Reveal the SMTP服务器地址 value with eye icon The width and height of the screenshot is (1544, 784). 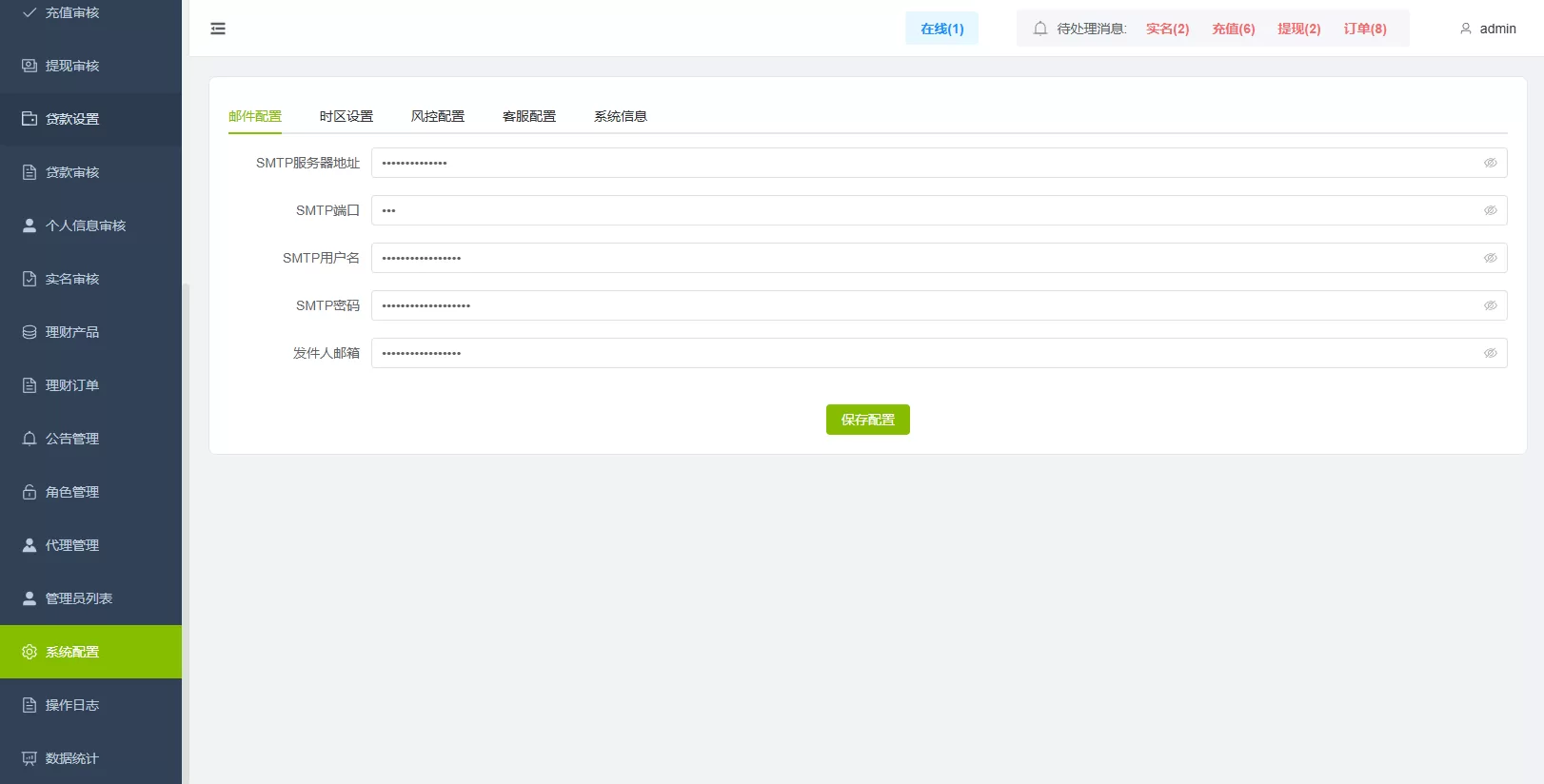1491,163
